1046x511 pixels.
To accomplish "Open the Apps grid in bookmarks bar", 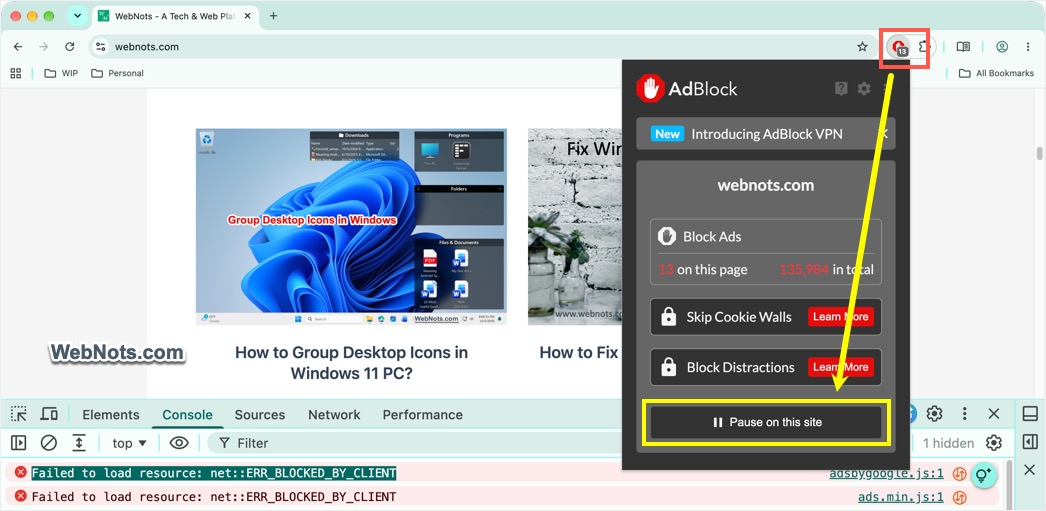I will pyautogui.click(x=16, y=73).
